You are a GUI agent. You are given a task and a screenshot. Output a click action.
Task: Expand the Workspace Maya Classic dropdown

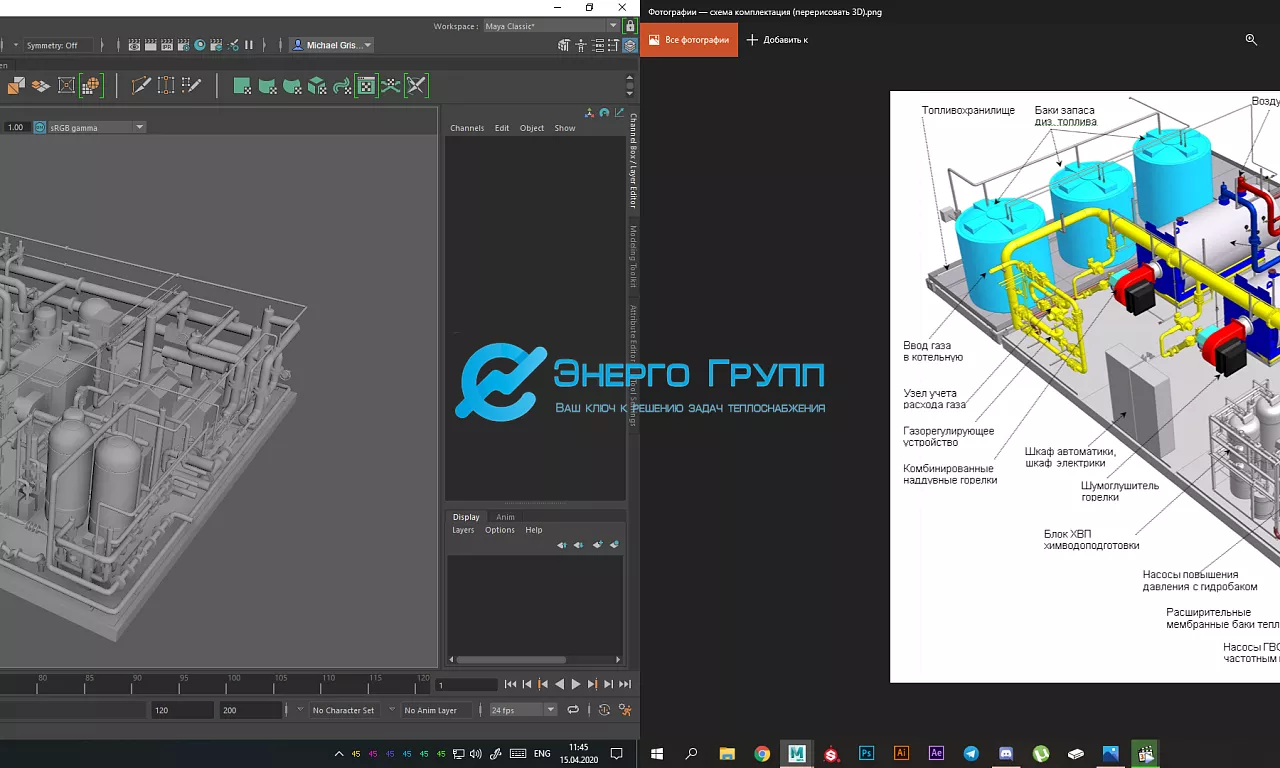pos(612,26)
